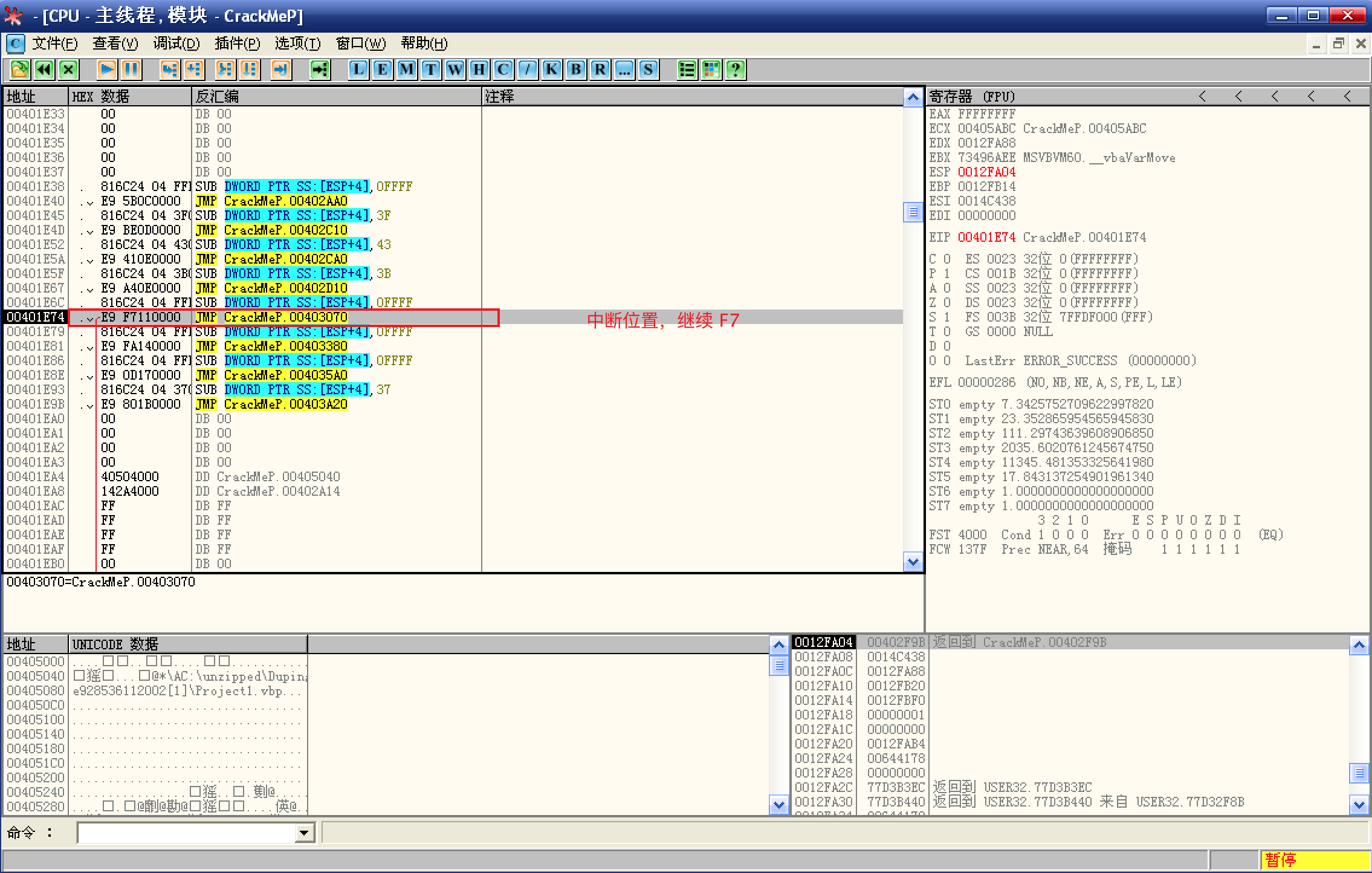Click the Run program play icon

(107, 70)
